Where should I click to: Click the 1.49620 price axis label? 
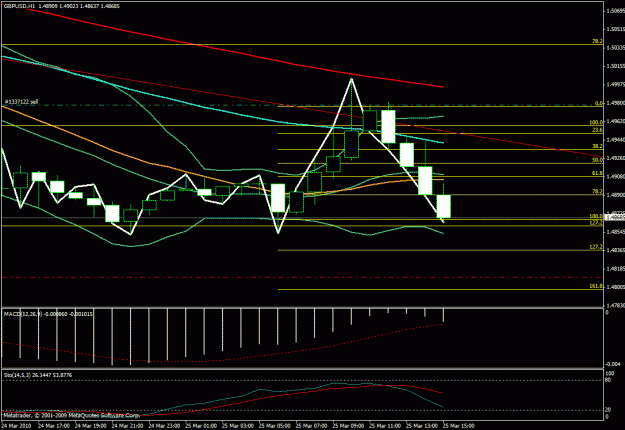615,121
